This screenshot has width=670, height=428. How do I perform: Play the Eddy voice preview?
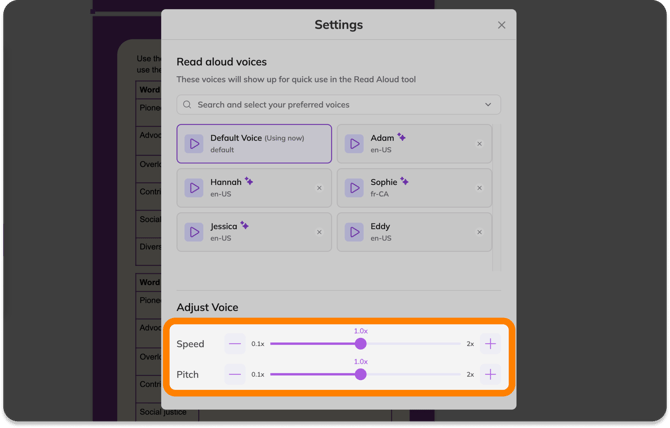(354, 232)
